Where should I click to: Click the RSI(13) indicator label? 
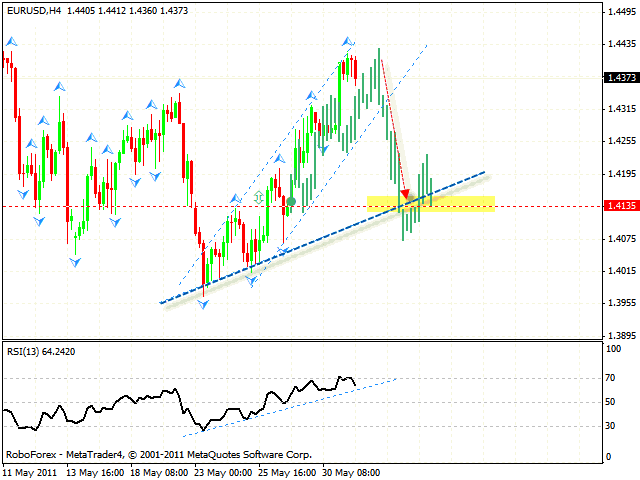(26, 351)
